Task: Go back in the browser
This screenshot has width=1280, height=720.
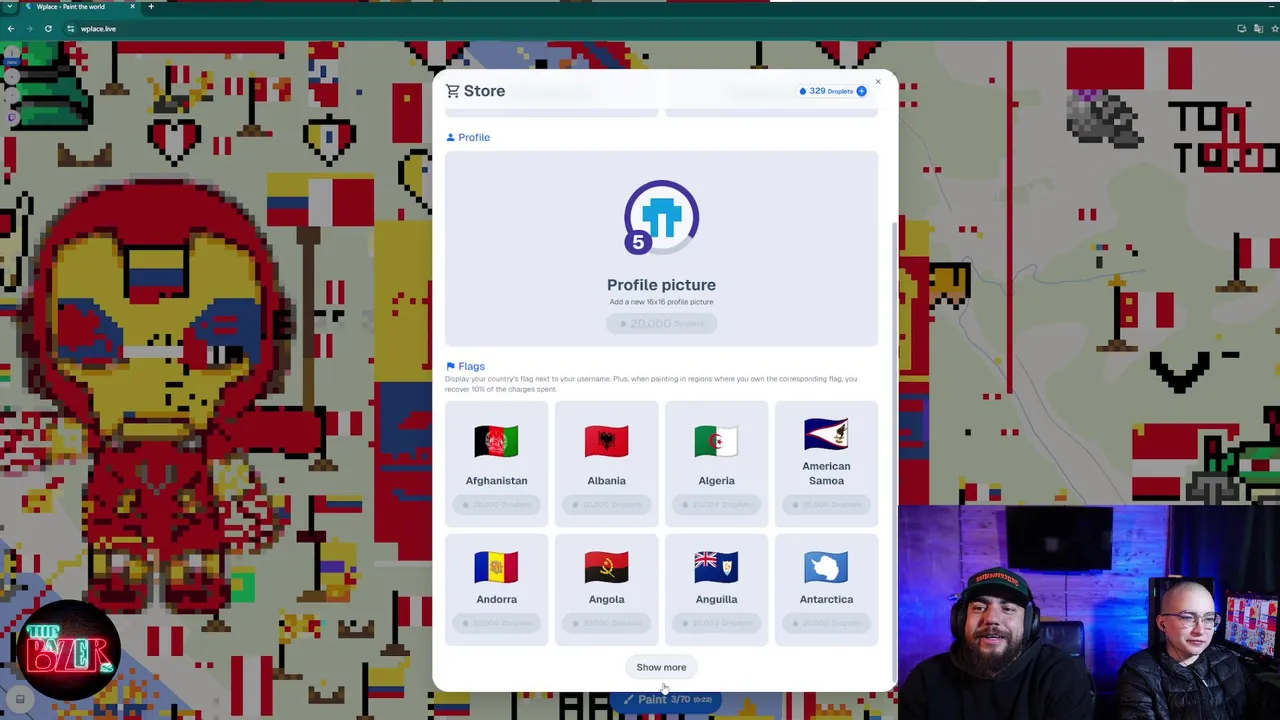Action: click(x=11, y=29)
